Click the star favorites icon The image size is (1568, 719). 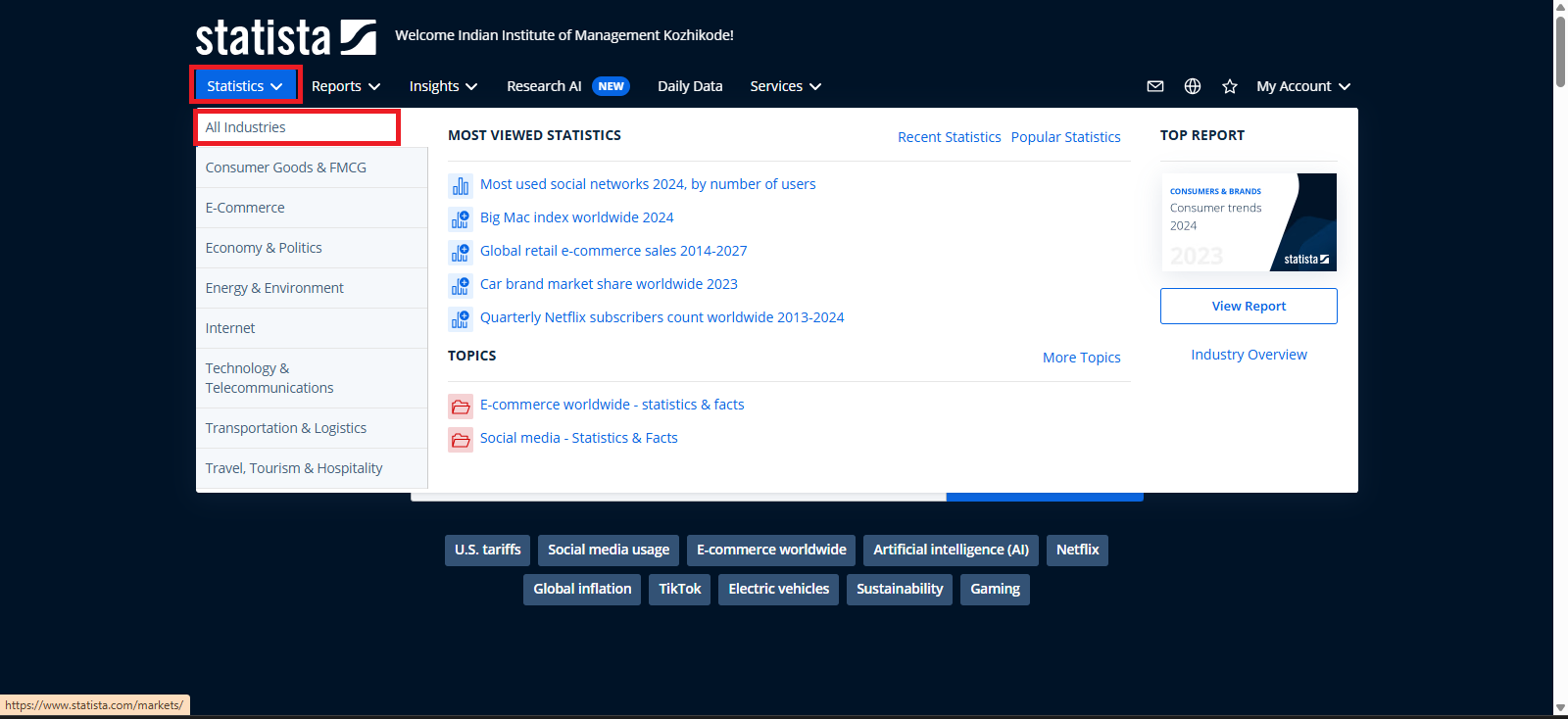(x=1230, y=86)
